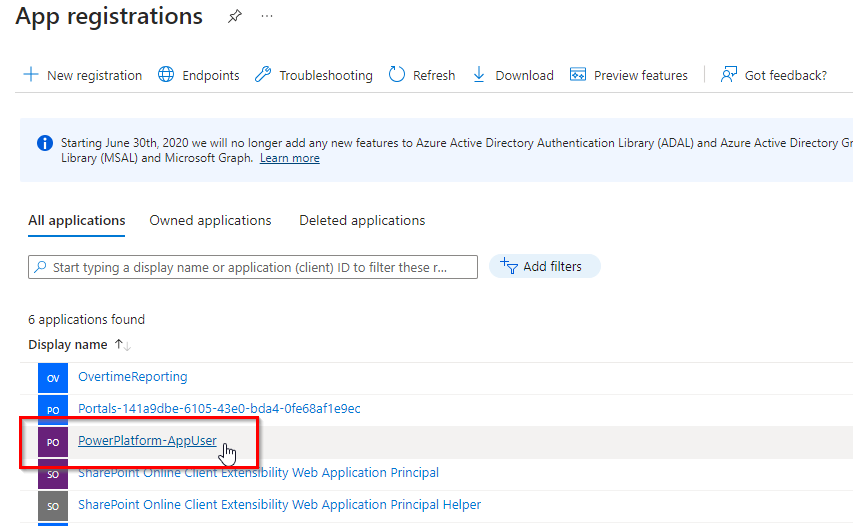
Task: Click Endpoints toolbar label
Action: click(x=211, y=75)
